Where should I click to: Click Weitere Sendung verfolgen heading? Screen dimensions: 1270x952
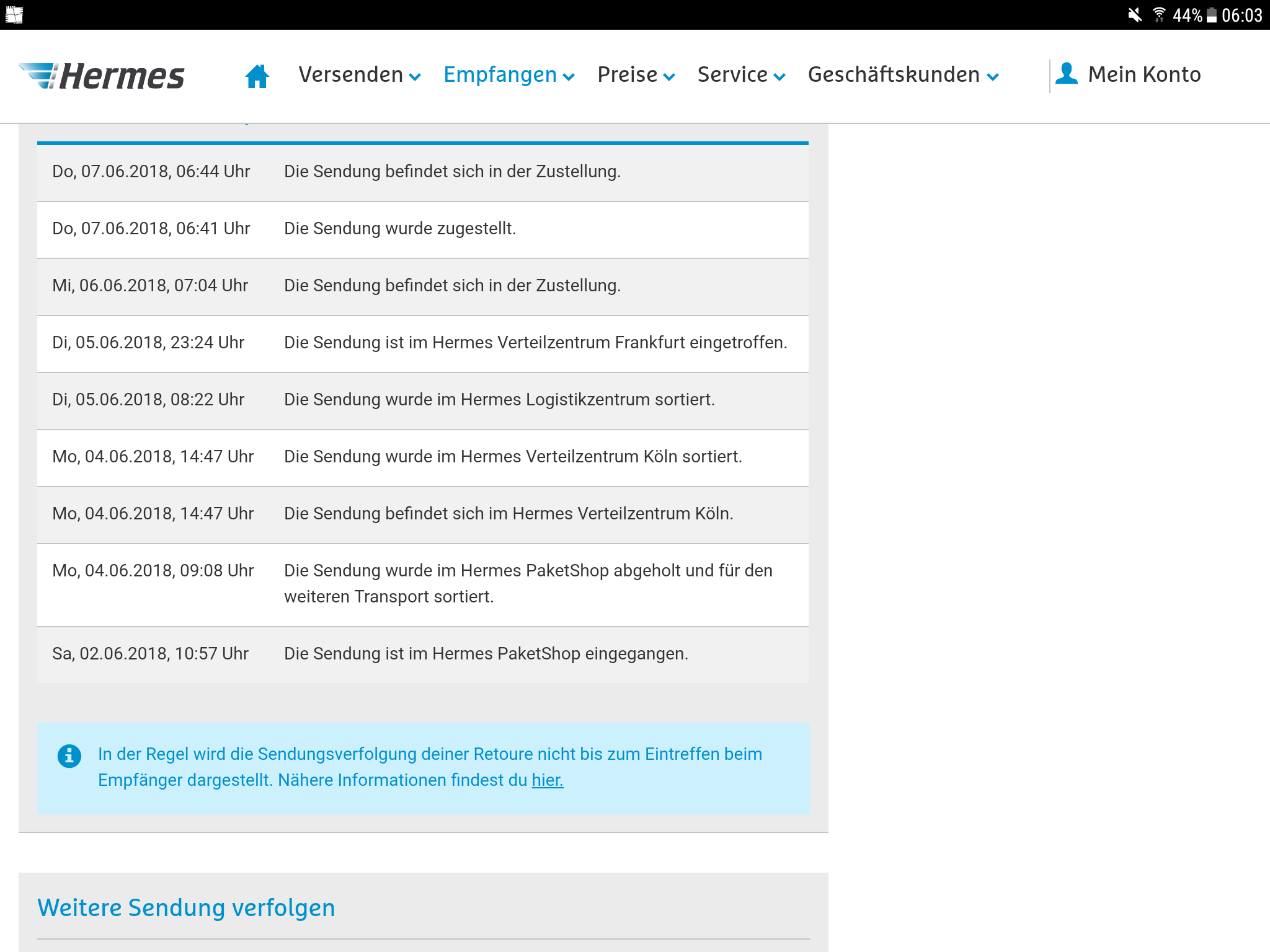pyautogui.click(x=186, y=907)
